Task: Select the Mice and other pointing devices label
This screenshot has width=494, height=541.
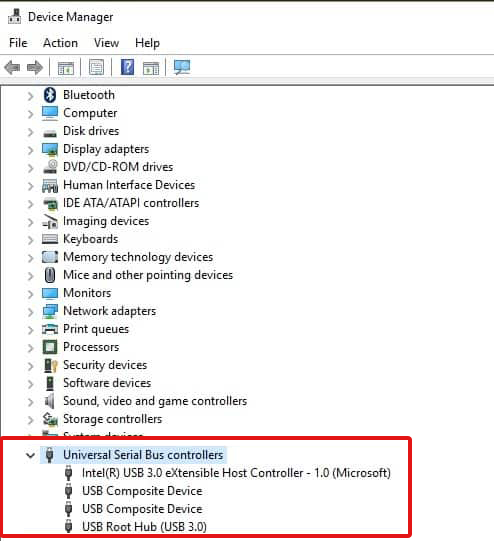Action: pyautogui.click(x=148, y=275)
